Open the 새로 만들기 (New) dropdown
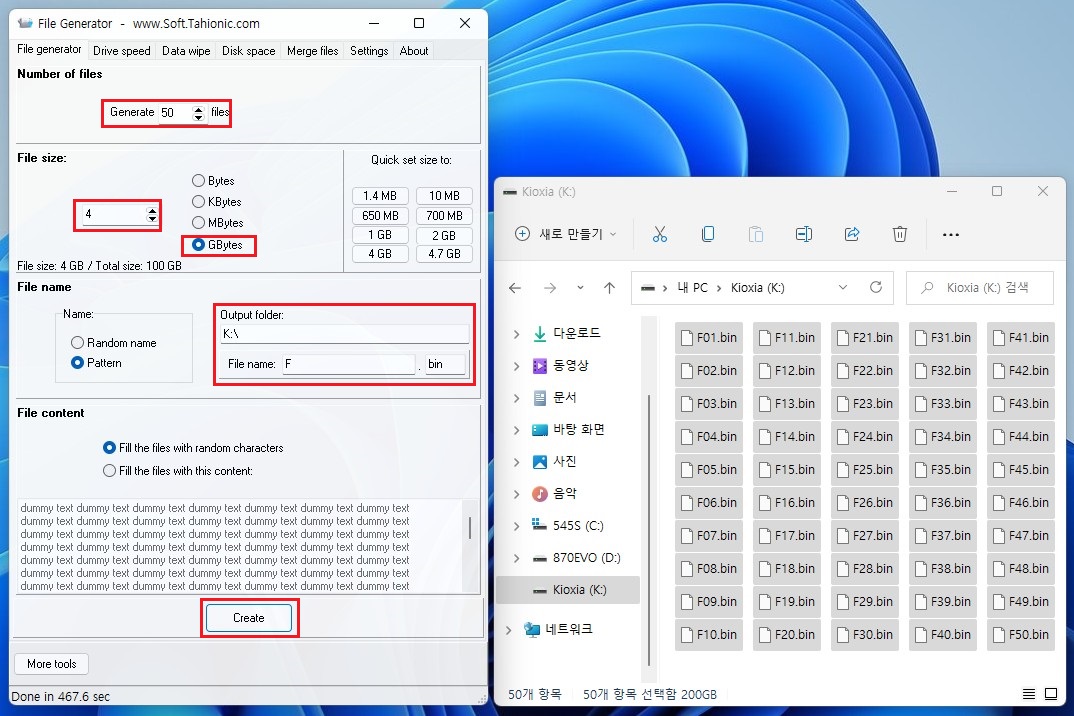The height and width of the screenshot is (716, 1074). 566,234
